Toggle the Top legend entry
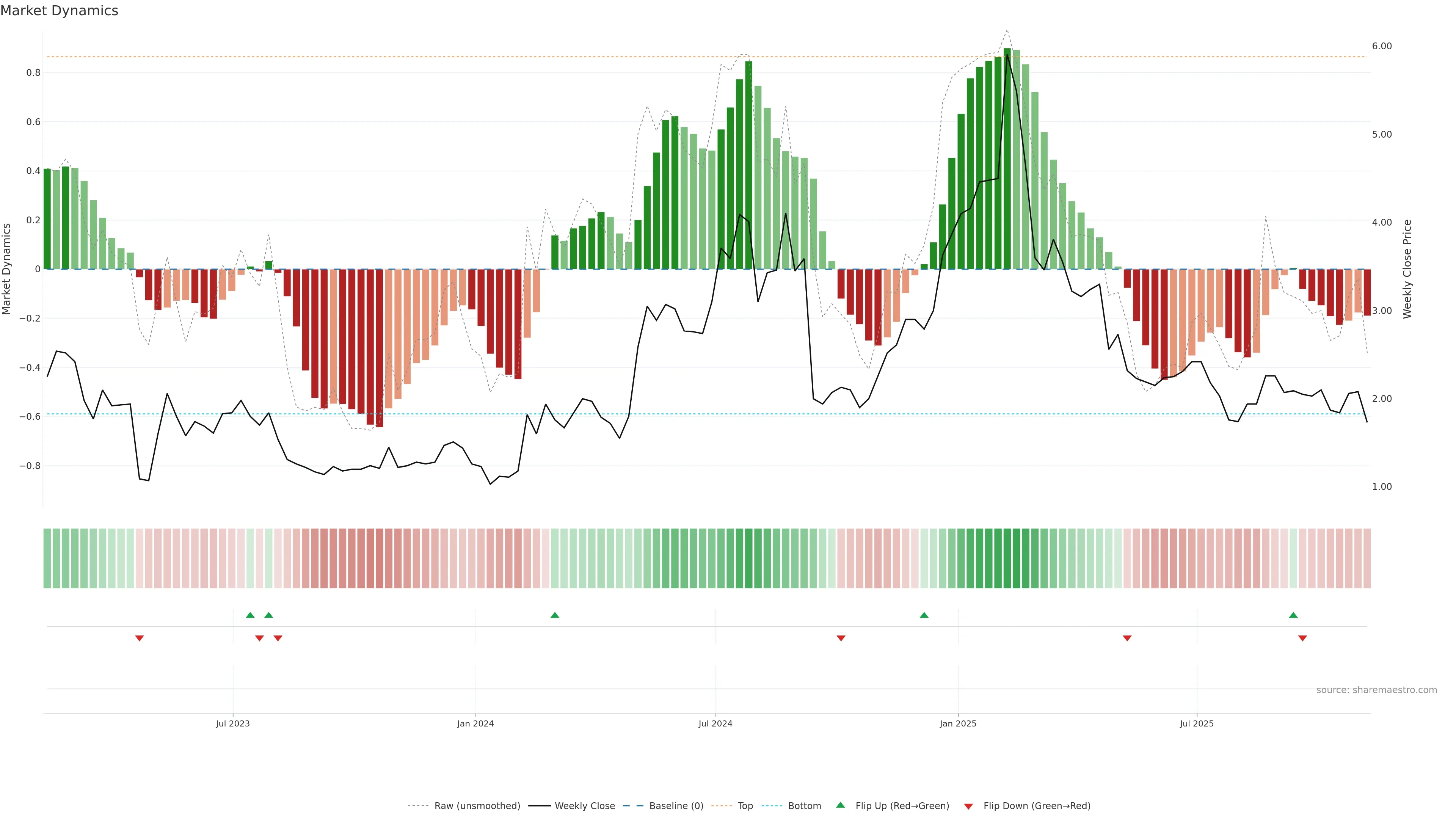 point(745,806)
